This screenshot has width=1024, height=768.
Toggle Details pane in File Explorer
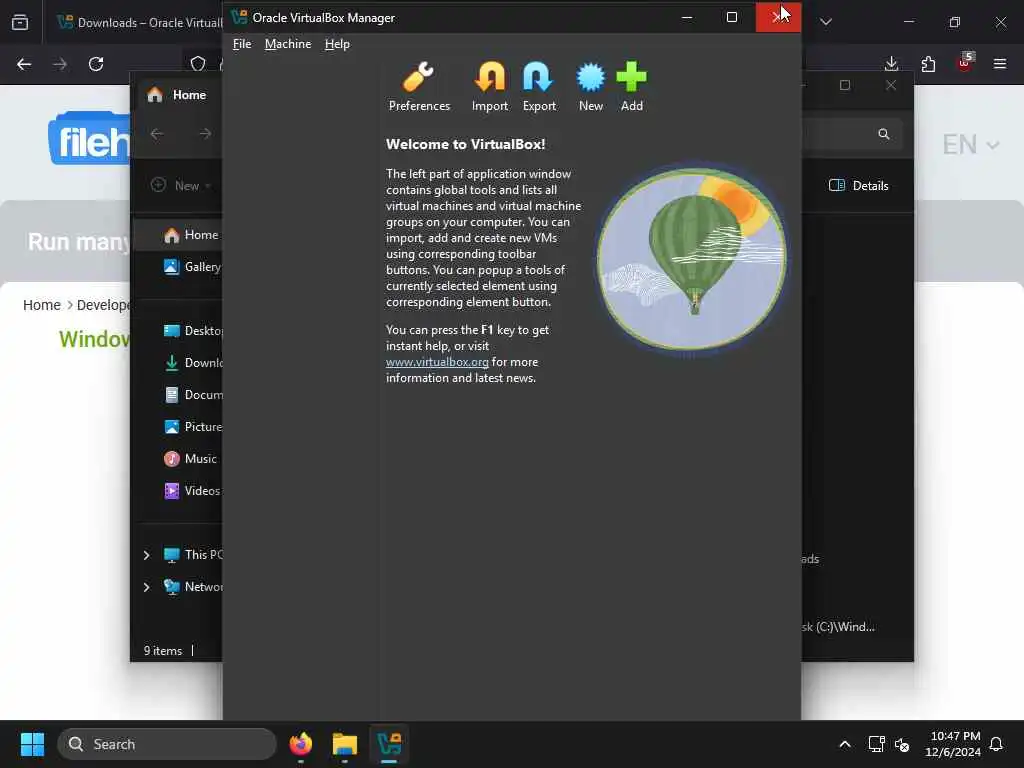point(858,185)
